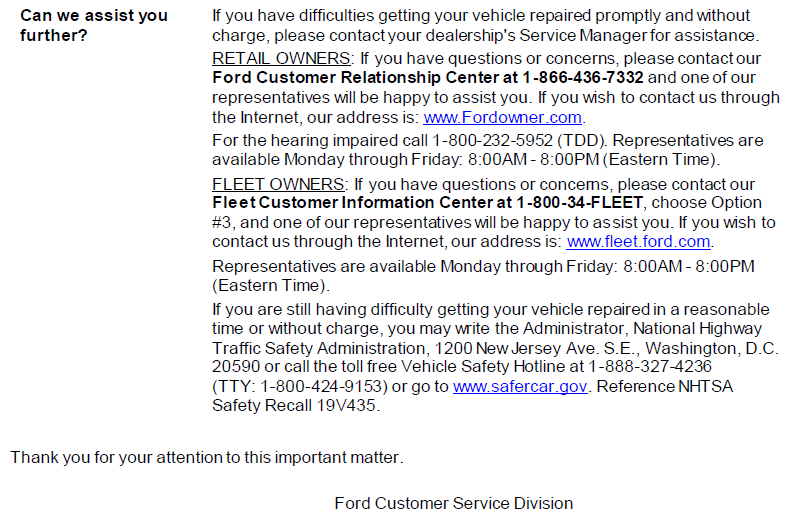789x518 pixels.
Task: Click the Vehicle Safety Hotline number 1-888-327-4236
Action: [x=650, y=366]
